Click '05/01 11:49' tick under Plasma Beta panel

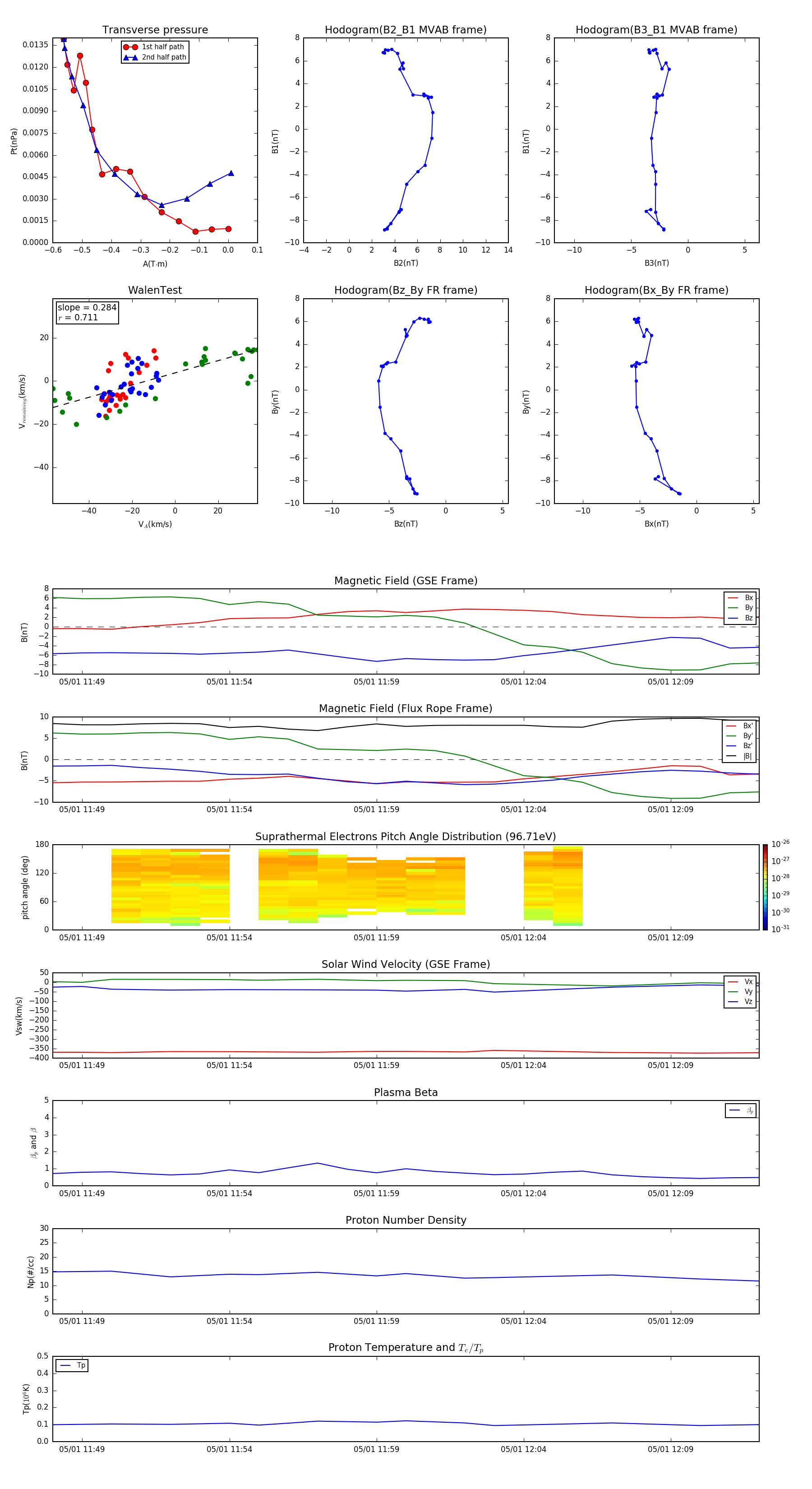coord(82,1193)
